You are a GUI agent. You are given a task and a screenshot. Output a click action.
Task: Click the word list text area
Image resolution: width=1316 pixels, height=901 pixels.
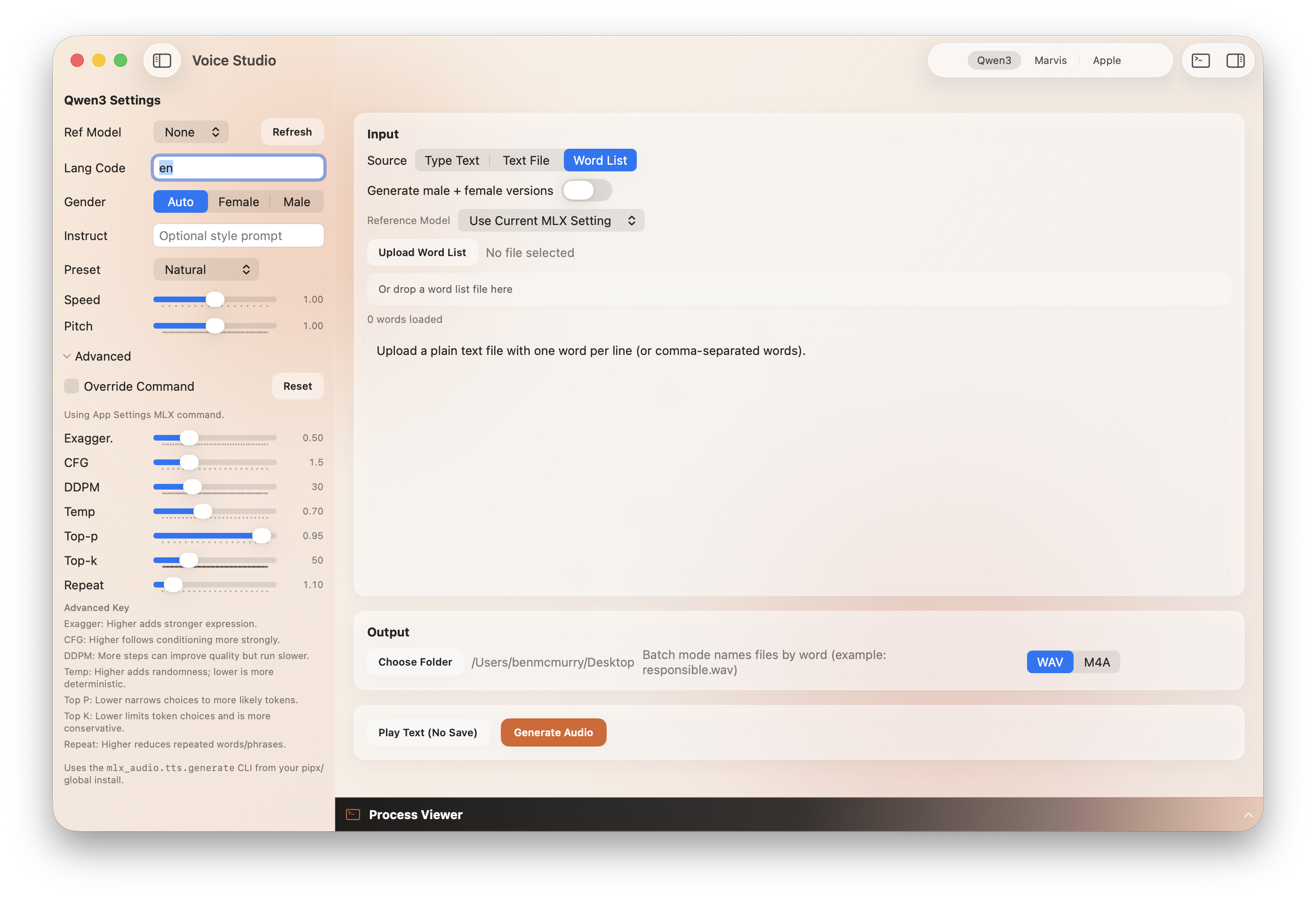click(x=798, y=459)
